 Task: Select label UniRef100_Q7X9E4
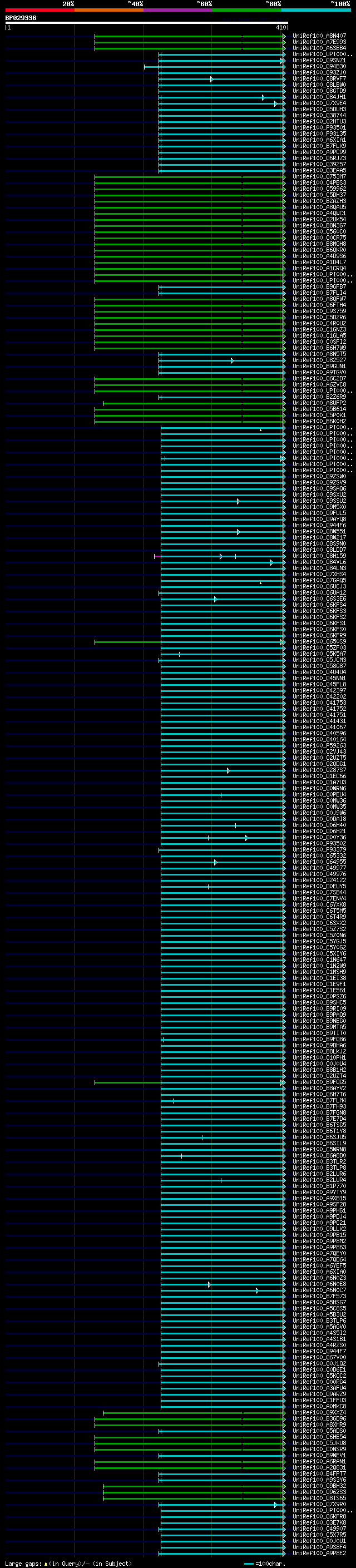[319, 103]
